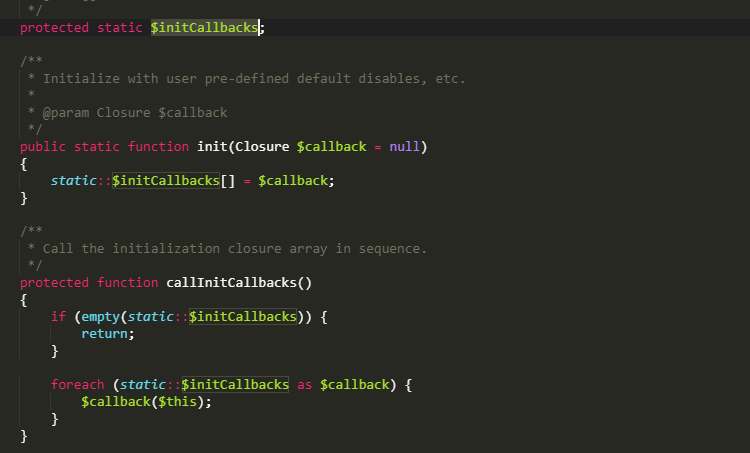The image size is (750, 453).
Task: Click the '@param Closure $callback' docblock line
Action: click(x=135, y=113)
